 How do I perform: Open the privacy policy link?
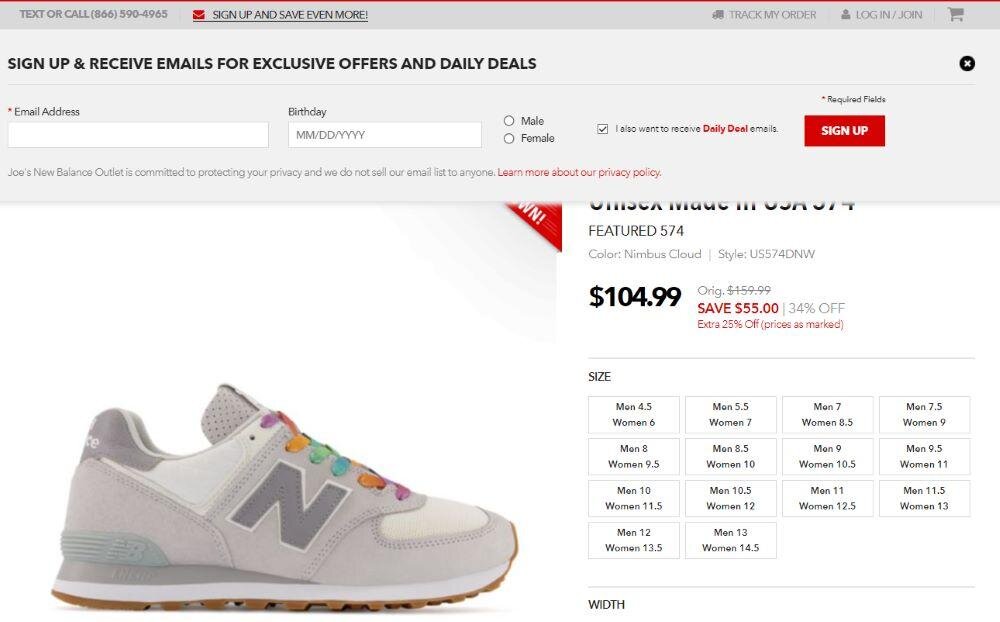point(579,172)
